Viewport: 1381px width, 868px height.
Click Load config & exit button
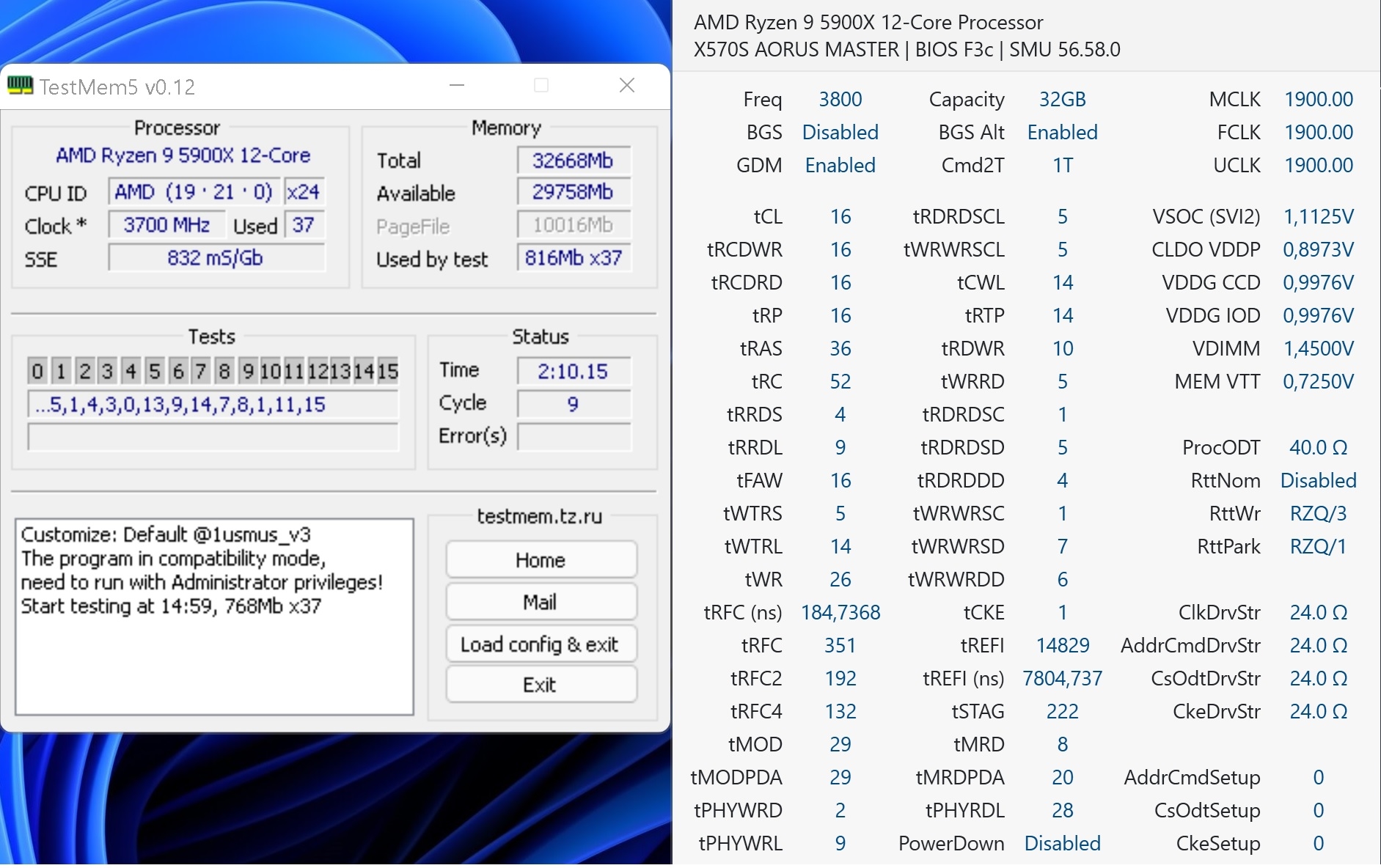pos(541,644)
